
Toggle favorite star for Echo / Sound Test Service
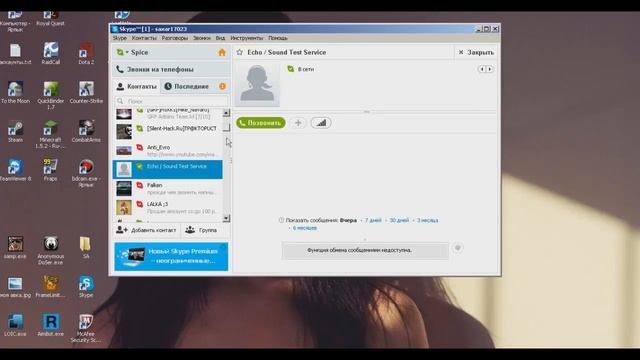(240, 52)
